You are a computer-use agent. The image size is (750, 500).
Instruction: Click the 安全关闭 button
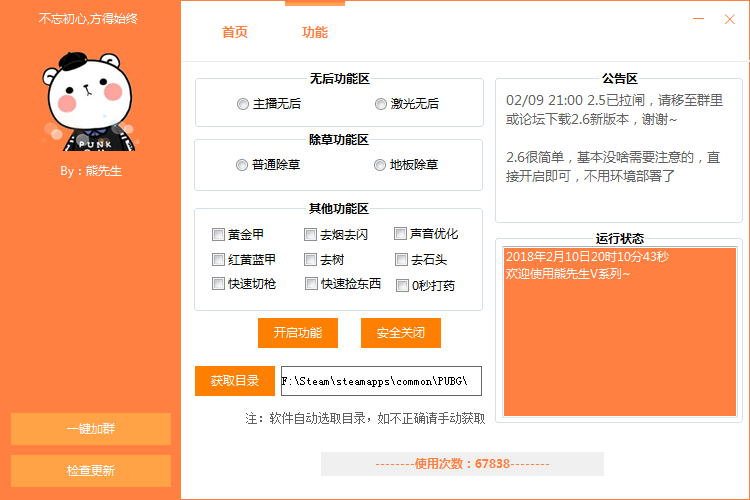coord(401,333)
